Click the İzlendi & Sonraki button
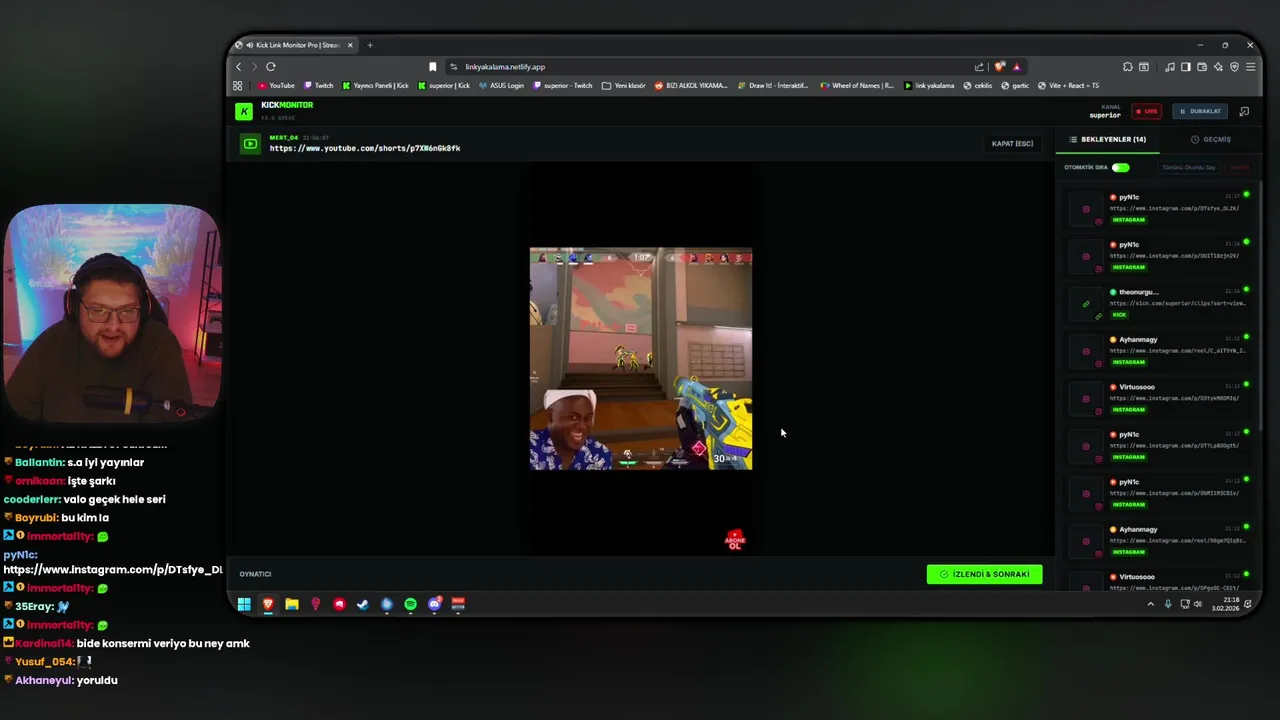 point(984,574)
